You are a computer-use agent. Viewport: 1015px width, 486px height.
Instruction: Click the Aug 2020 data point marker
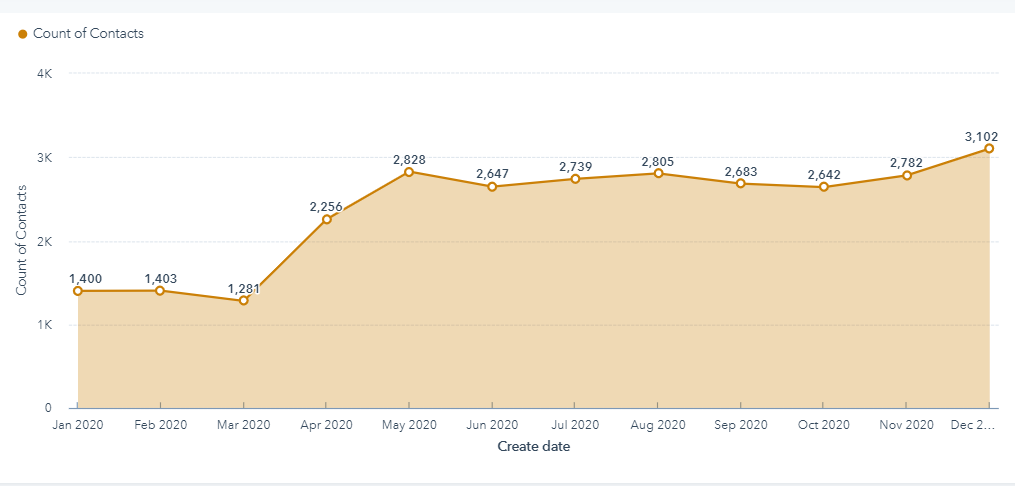tap(658, 174)
